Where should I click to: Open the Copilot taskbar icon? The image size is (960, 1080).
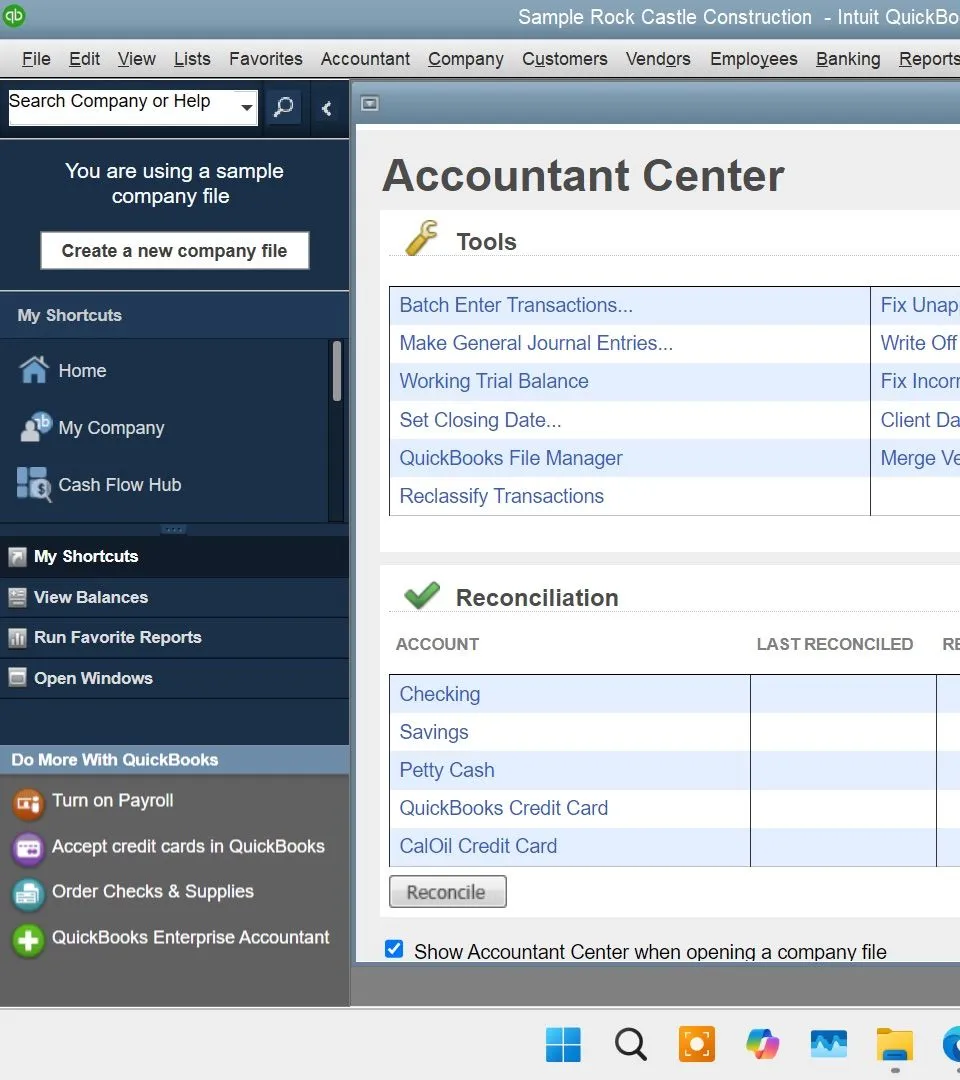(x=762, y=1044)
